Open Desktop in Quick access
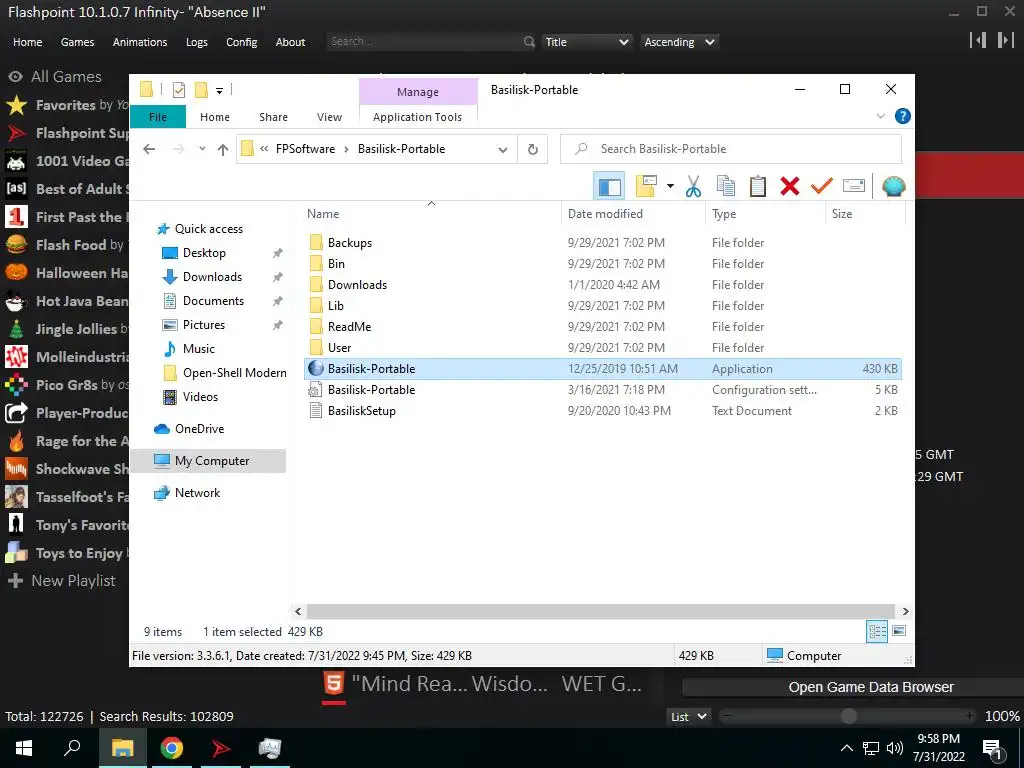The height and width of the screenshot is (768, 1024). tap(204, 253)
